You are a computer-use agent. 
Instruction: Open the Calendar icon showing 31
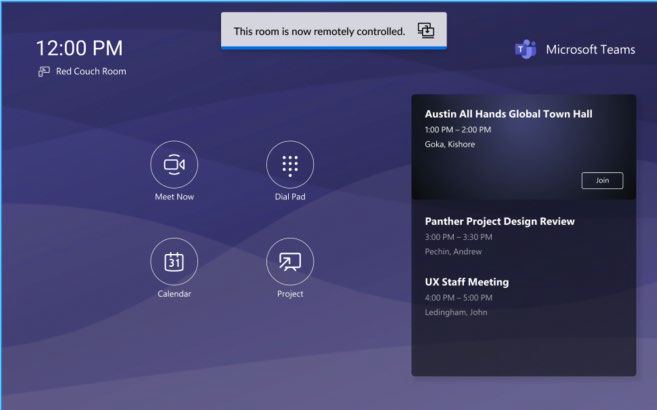tap(174, 262)
